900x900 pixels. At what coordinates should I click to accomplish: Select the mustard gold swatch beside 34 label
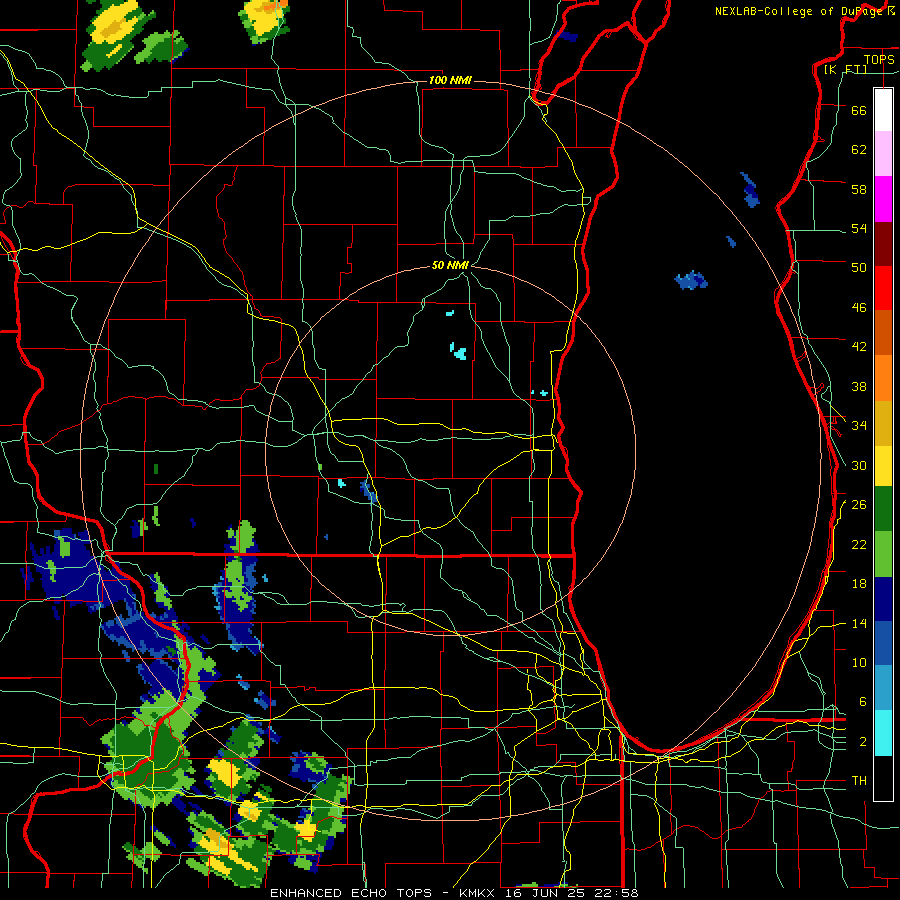883,422
